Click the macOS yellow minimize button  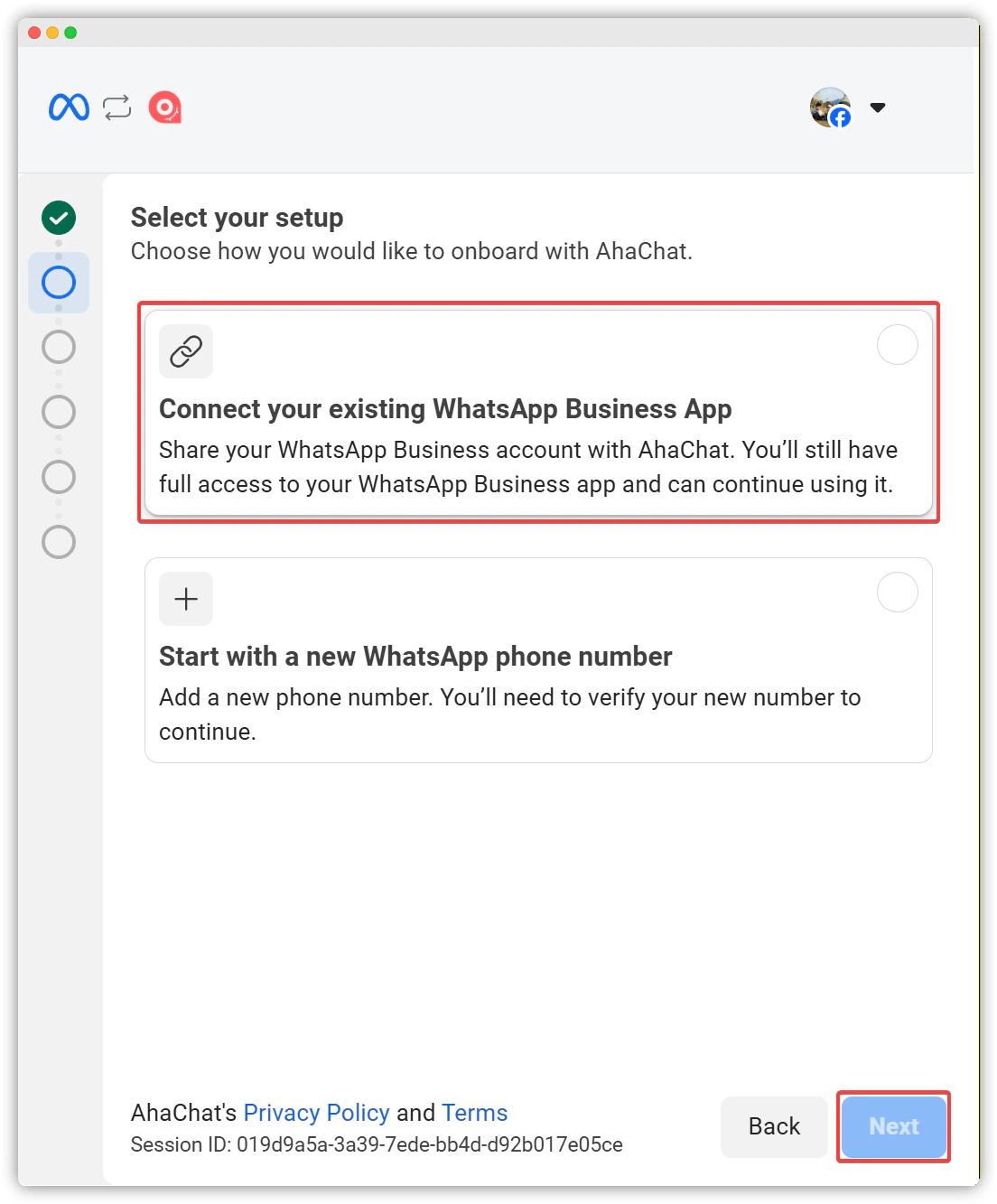tap(52, 33)
